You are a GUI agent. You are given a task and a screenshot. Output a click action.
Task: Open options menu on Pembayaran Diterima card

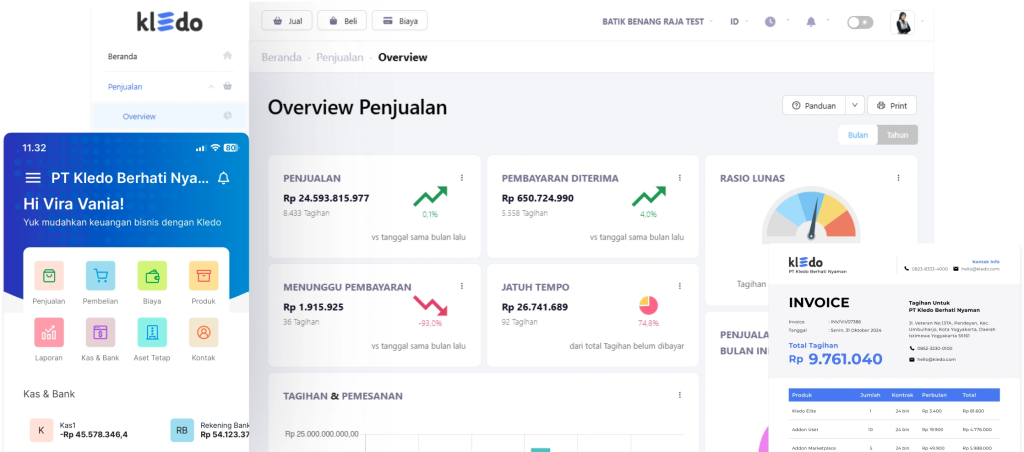[x=680, y=178]
